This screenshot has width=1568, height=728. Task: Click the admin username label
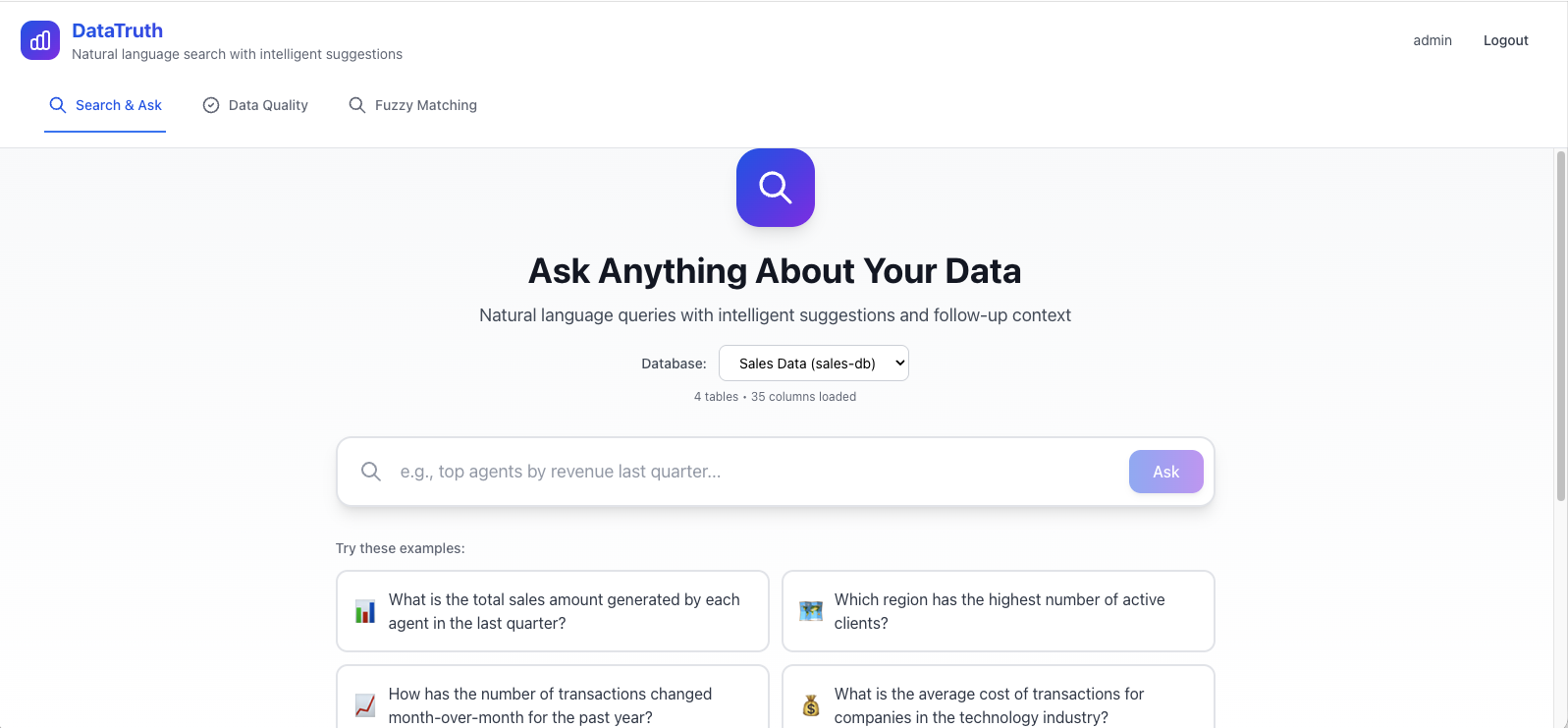(1433, 40)
